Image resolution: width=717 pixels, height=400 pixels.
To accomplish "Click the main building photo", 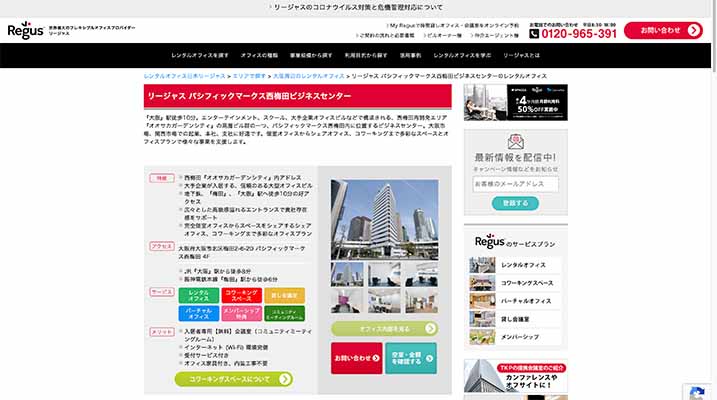I will (384, 219).
